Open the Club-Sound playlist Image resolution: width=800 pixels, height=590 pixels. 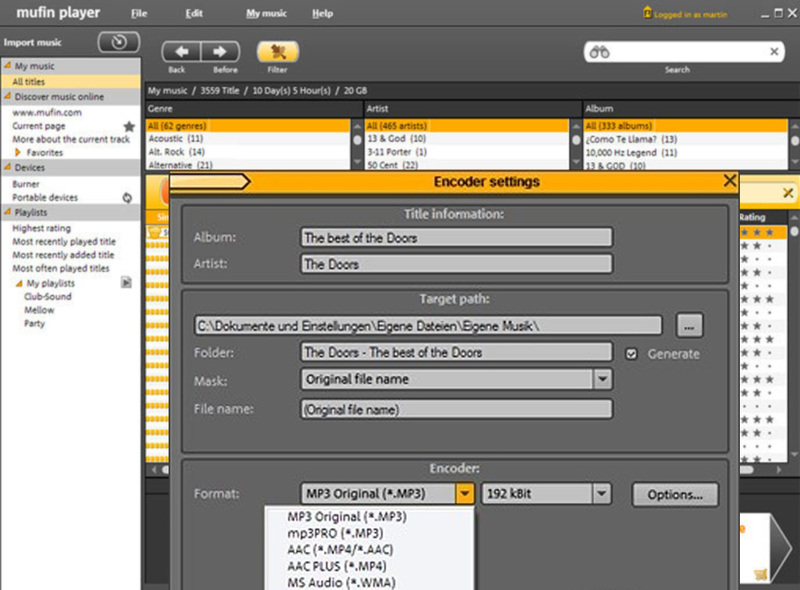pos(48,296)
